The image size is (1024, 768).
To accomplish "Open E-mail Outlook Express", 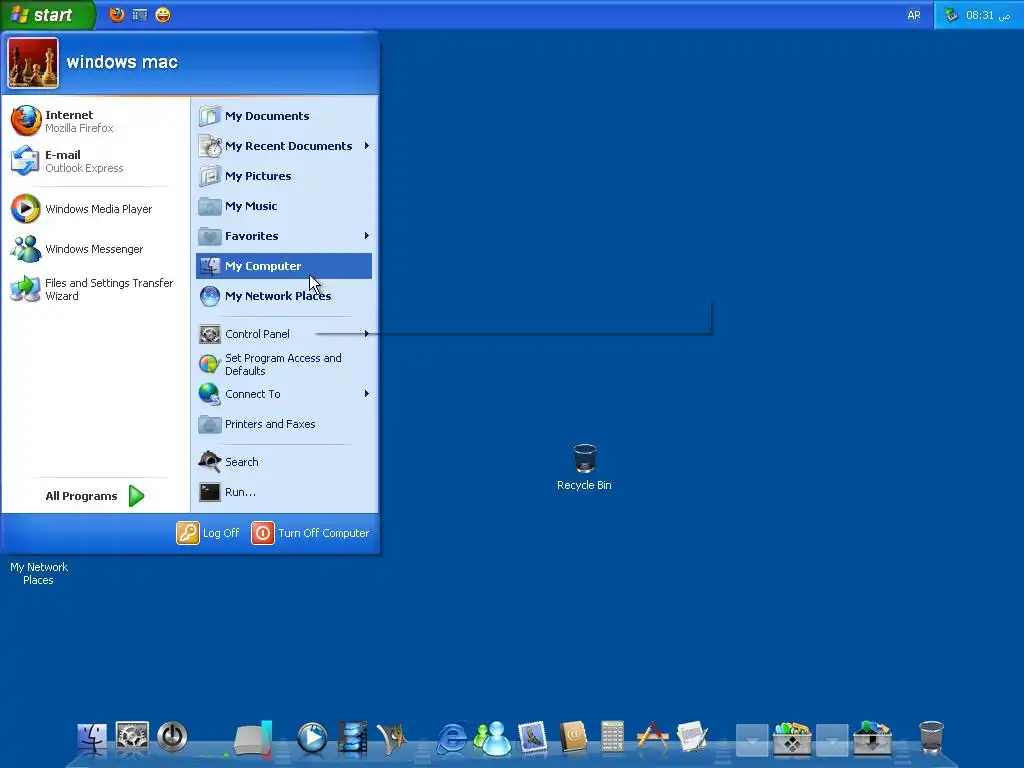I will click(95, 161).
